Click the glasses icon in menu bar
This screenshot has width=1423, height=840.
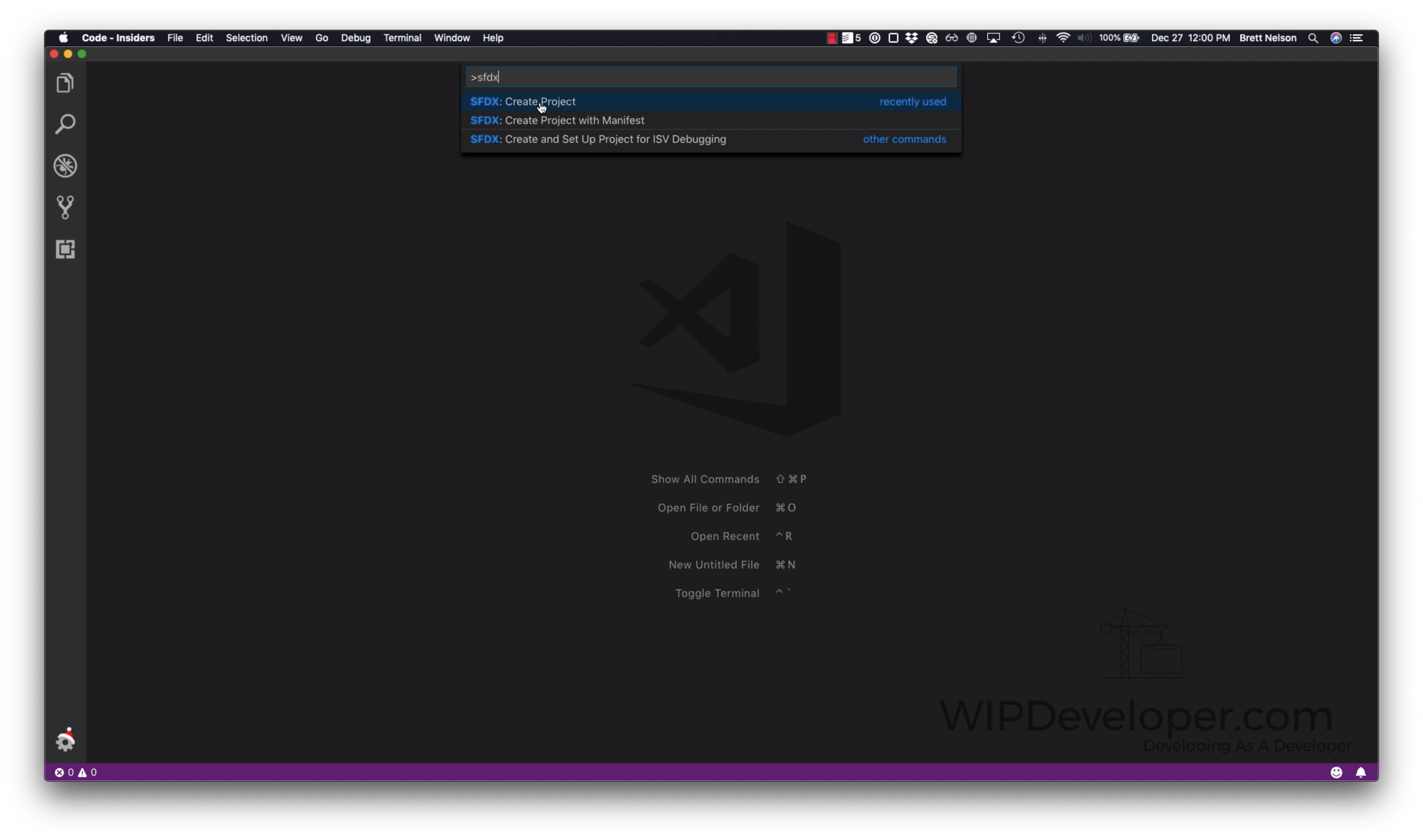[951, 38]
